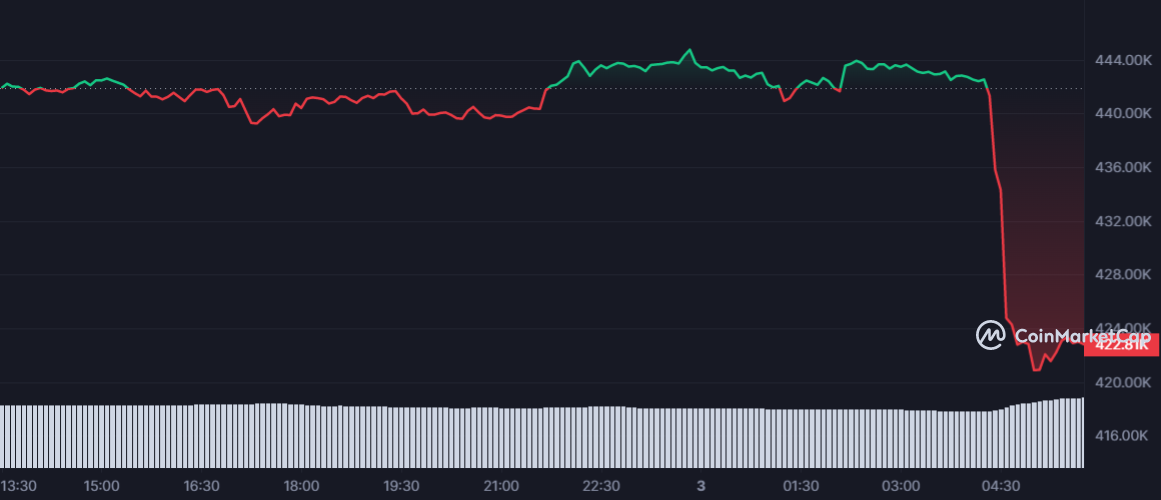Click the 16:30 label on the time axis
This screenshot has height=500, width=1161.
point(201,486)
